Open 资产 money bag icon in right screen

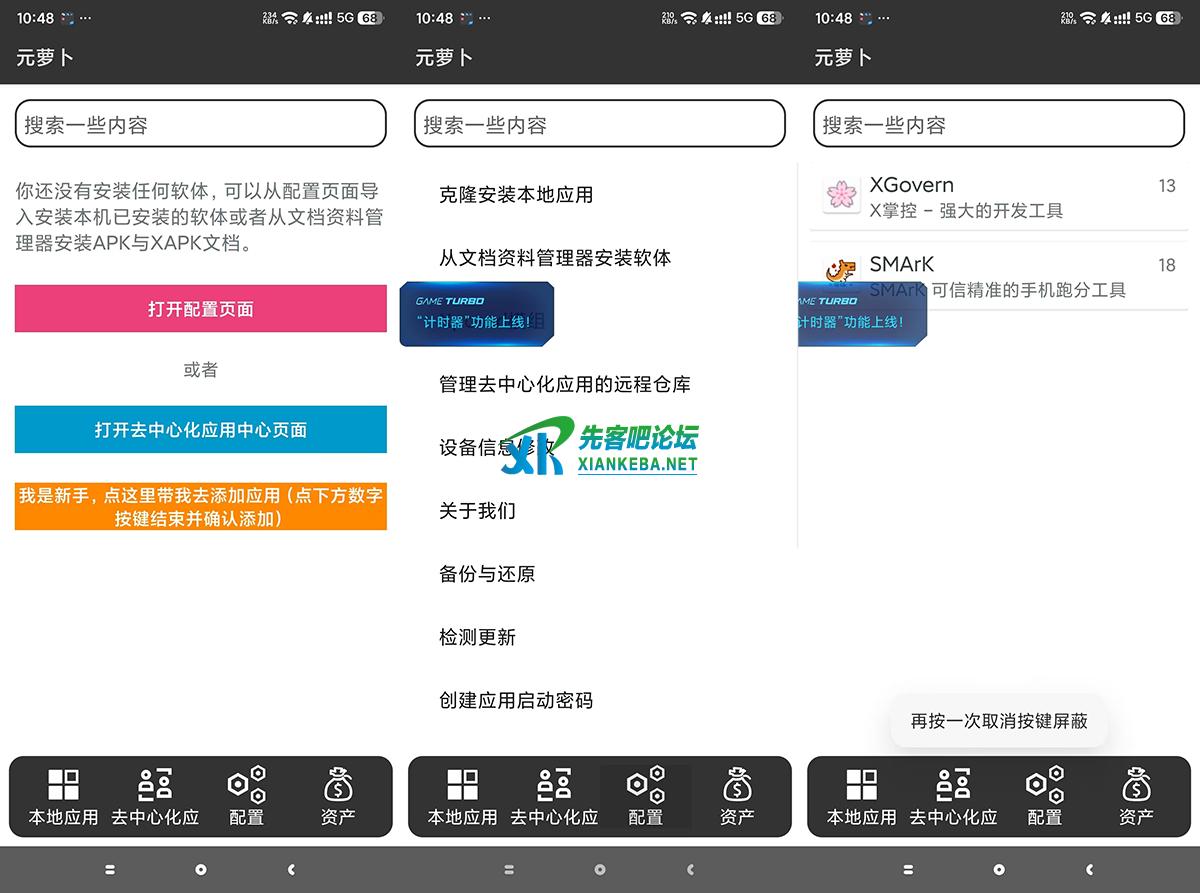tap(1136, 785)
